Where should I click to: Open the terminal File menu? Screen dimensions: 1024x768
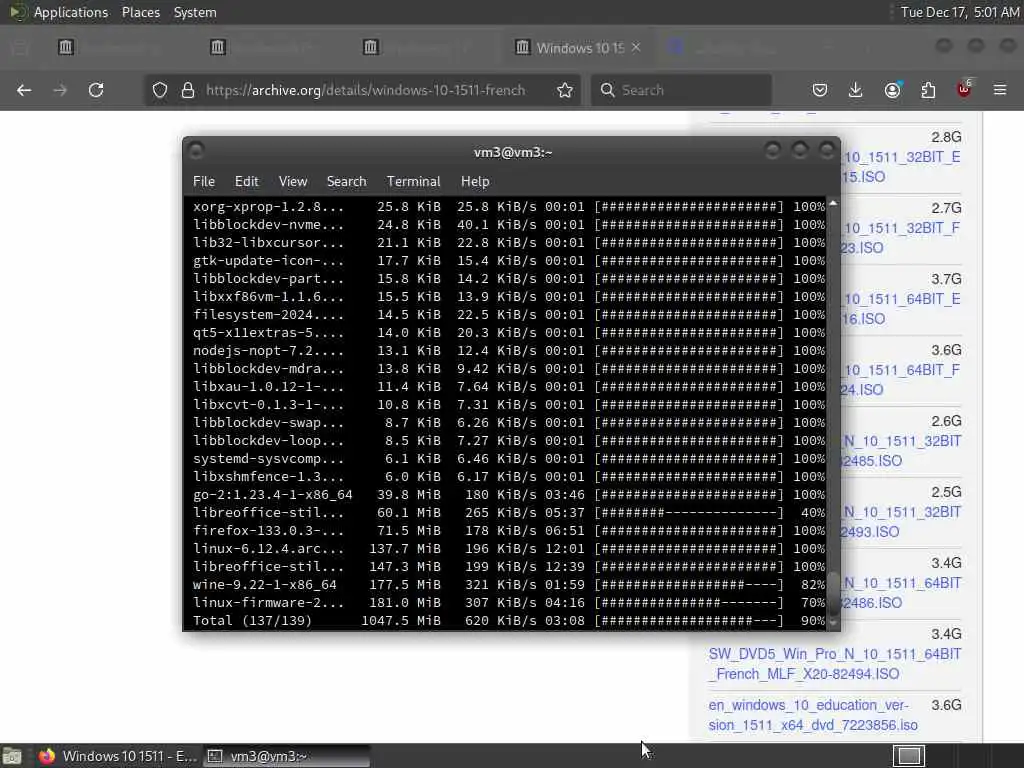pos(204,182)
